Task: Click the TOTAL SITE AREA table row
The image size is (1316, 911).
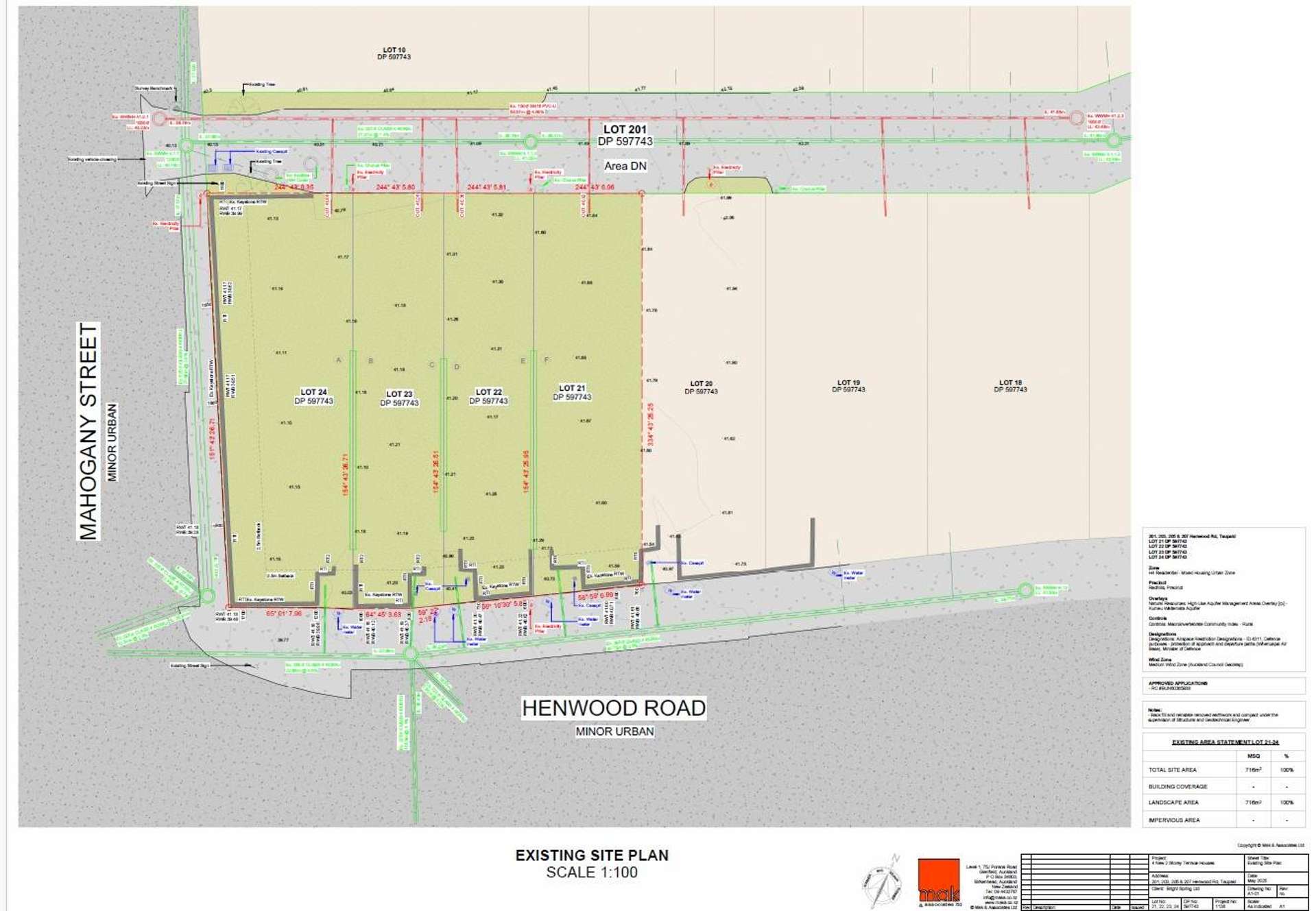Action: click(x=1223, y=770)
